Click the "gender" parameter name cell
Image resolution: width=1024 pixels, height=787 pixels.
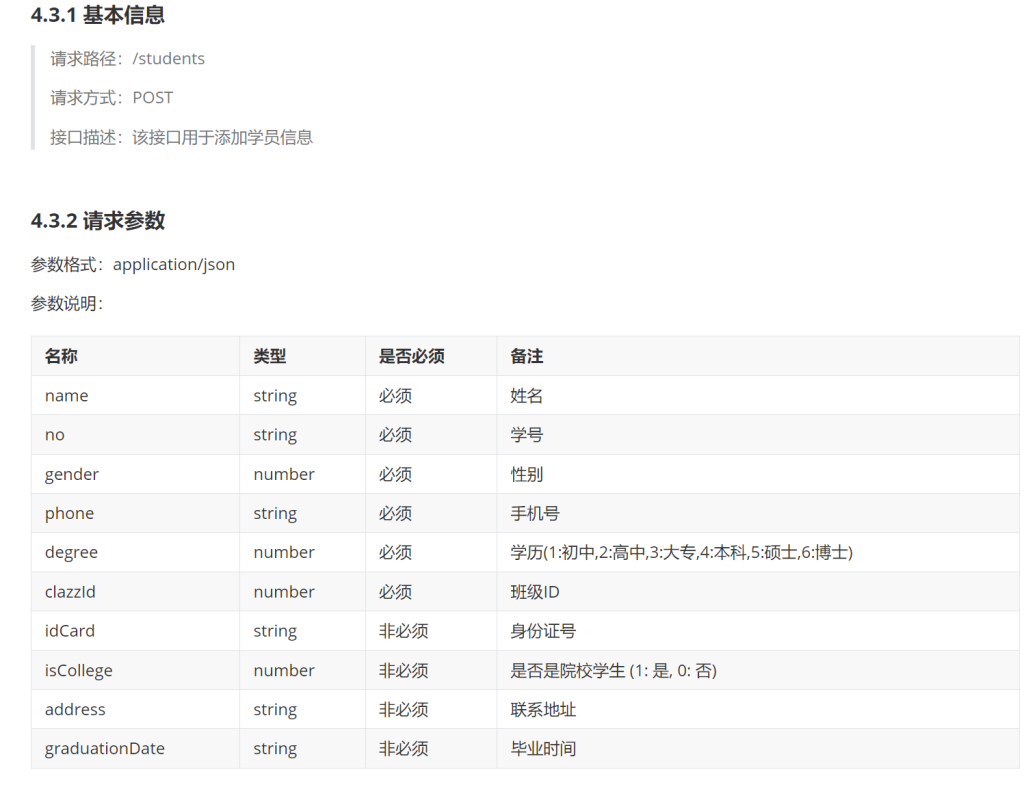[72, 474]
